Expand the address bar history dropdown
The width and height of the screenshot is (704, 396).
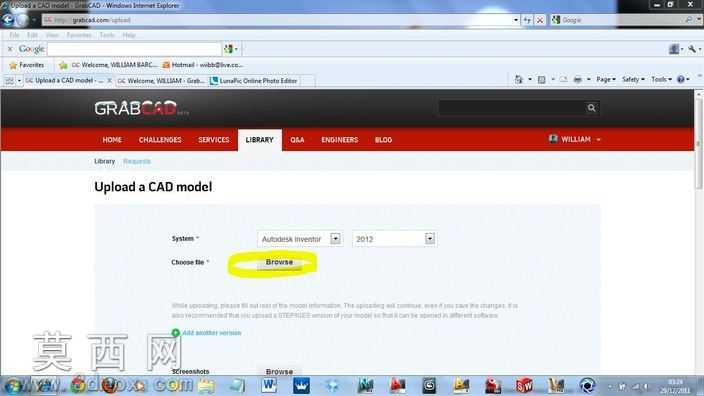pyautogui.click(x=515, y=20)
